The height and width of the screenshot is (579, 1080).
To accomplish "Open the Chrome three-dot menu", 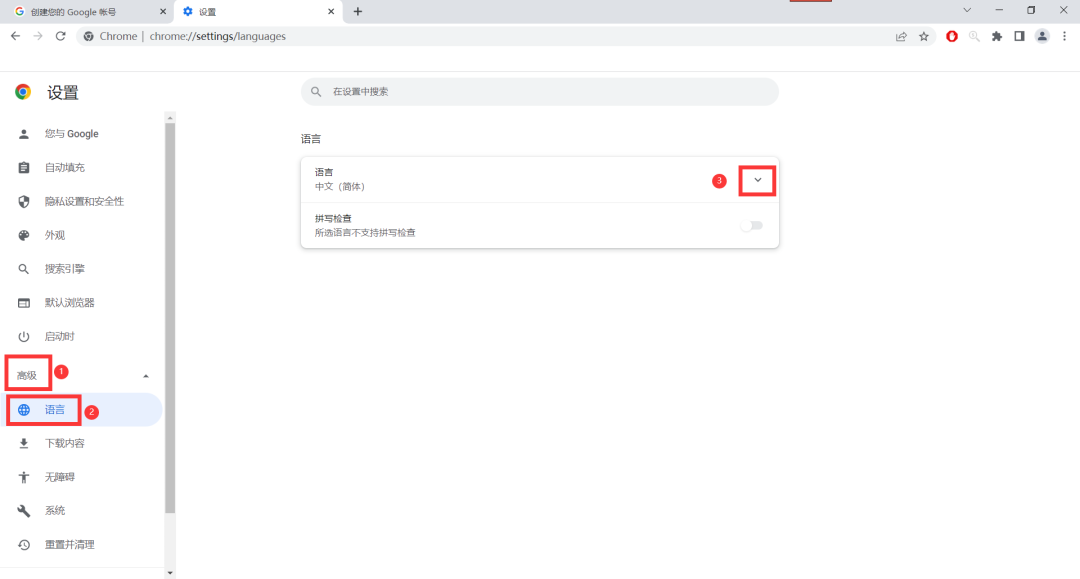I will [1065, 36].
